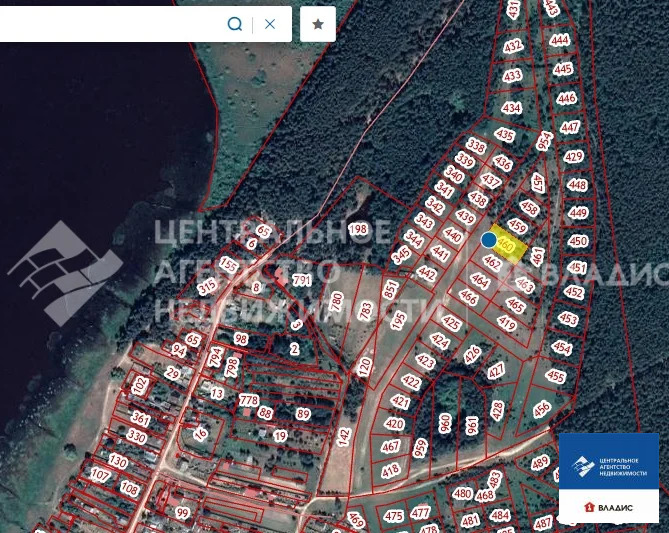Select parcel 120 on the map
The width and height of the screenshot is (669, 533).
tap(365, 367)
